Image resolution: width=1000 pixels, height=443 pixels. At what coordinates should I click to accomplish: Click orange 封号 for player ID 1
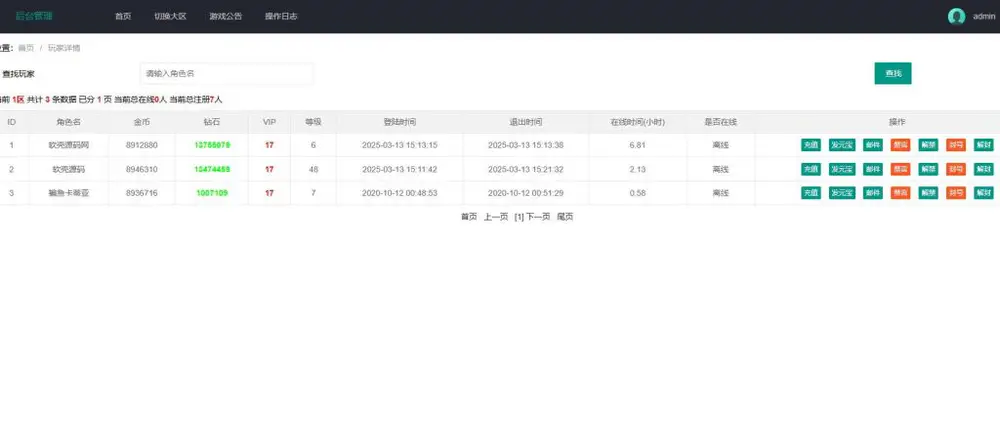(x=956, y=145)
